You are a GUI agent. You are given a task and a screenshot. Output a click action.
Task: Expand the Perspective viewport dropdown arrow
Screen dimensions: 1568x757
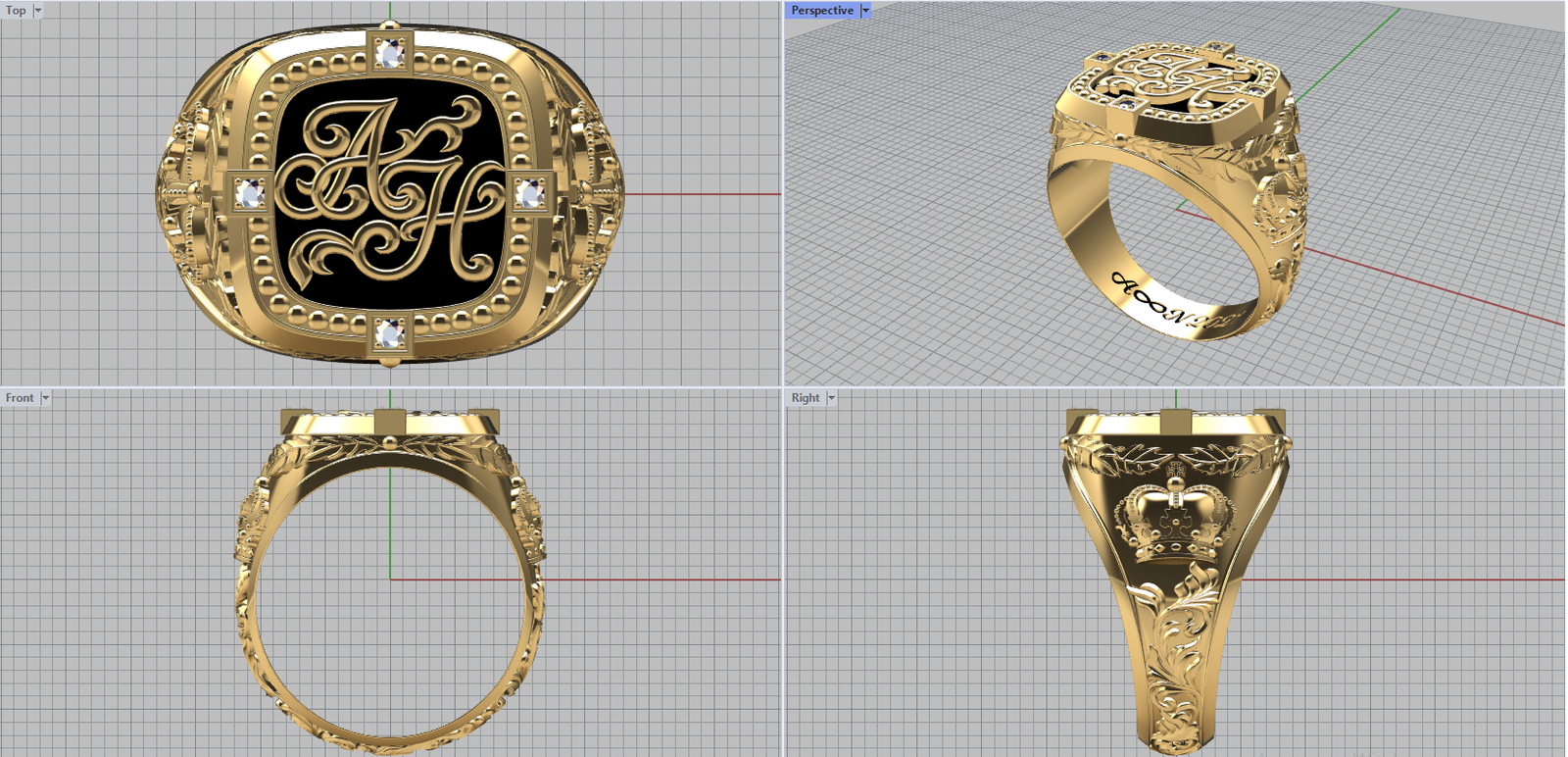click(865, 11)
